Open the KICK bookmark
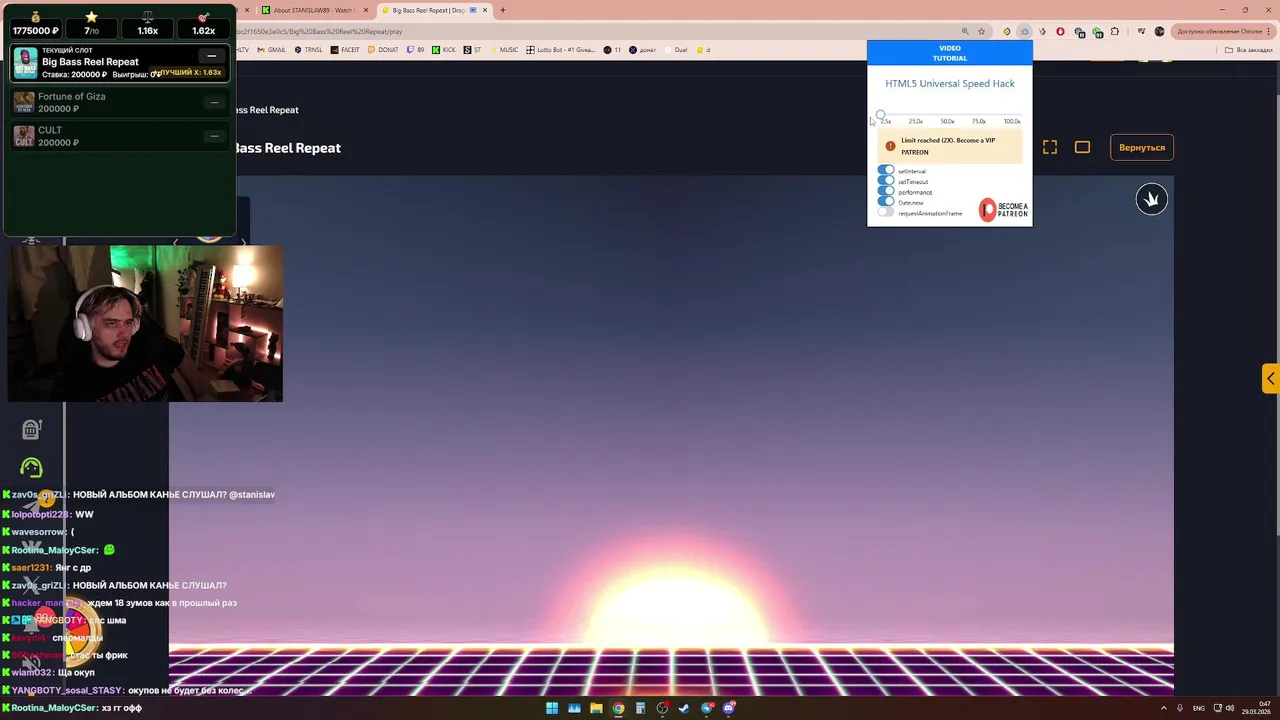This screenshot has height=720, width=1280. tap(444, 49)
